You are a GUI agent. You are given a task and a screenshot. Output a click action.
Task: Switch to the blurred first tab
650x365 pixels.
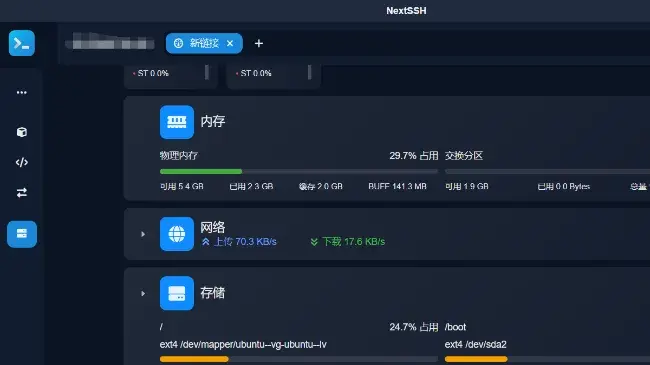tap(110, 42)
